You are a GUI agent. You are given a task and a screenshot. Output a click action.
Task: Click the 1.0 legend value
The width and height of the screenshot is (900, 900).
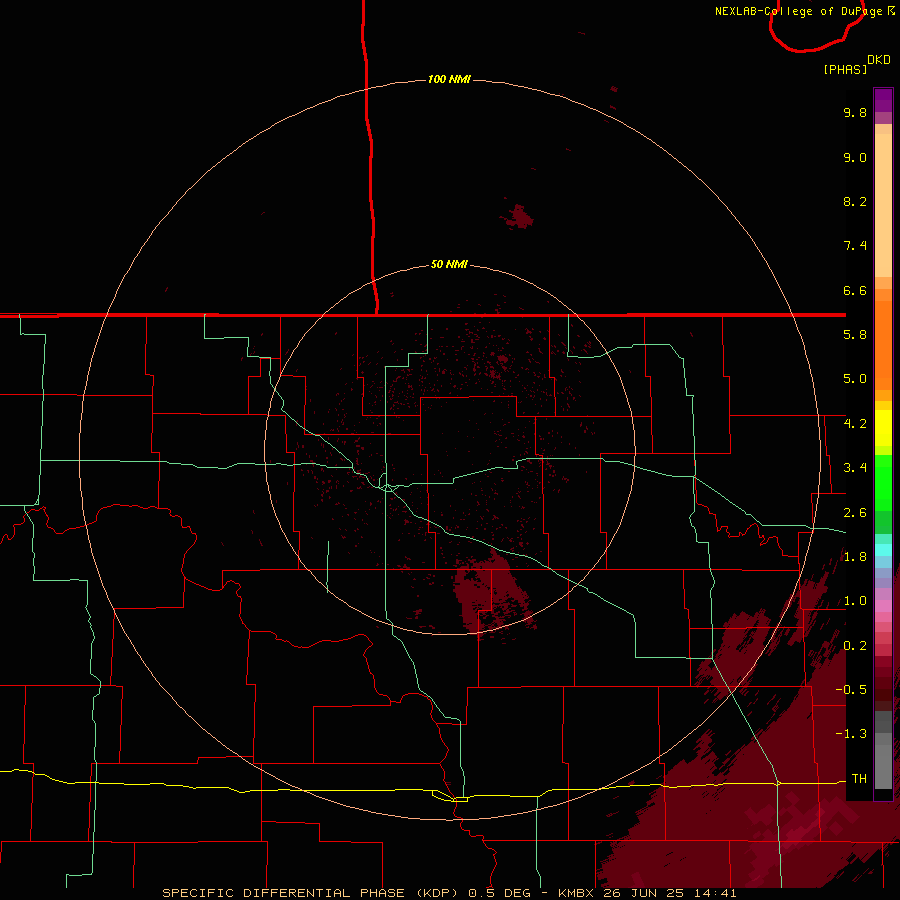tap(855, 601)
